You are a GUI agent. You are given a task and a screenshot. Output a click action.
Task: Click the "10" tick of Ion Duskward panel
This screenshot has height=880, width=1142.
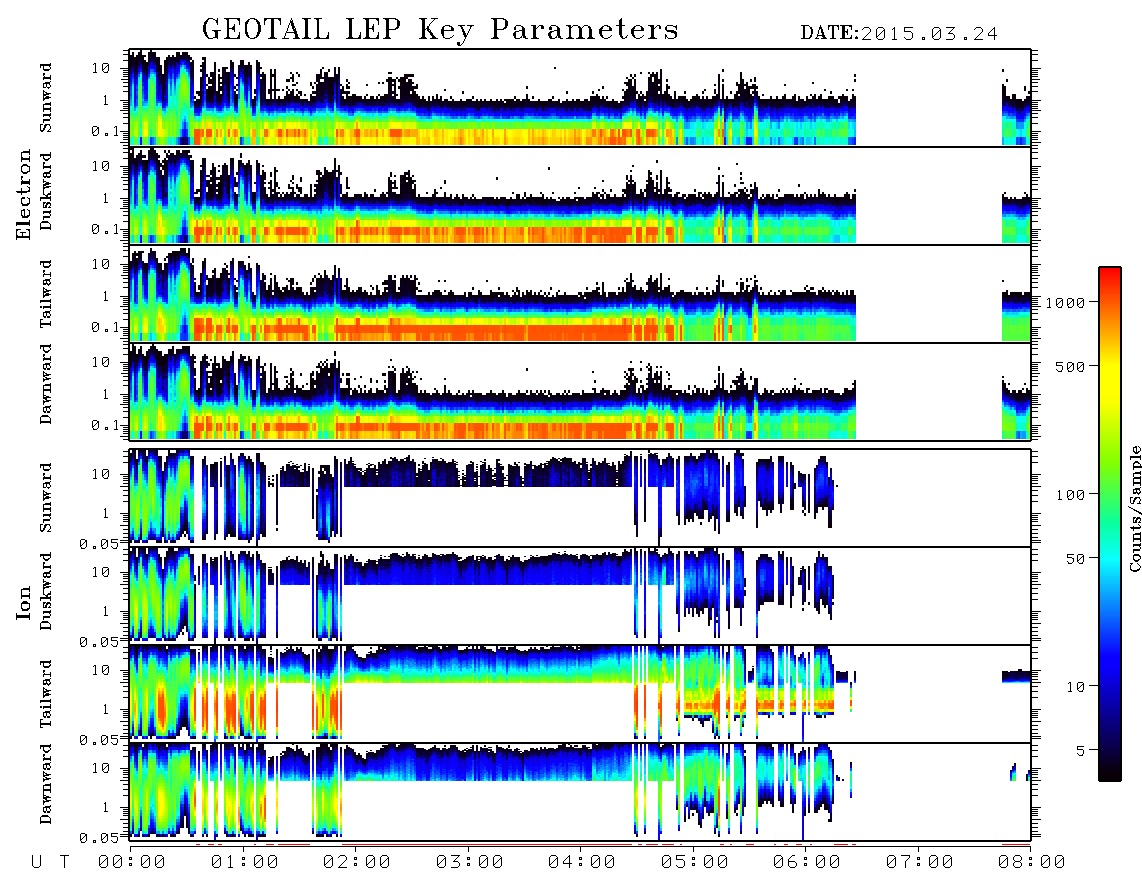click(101, 573)
